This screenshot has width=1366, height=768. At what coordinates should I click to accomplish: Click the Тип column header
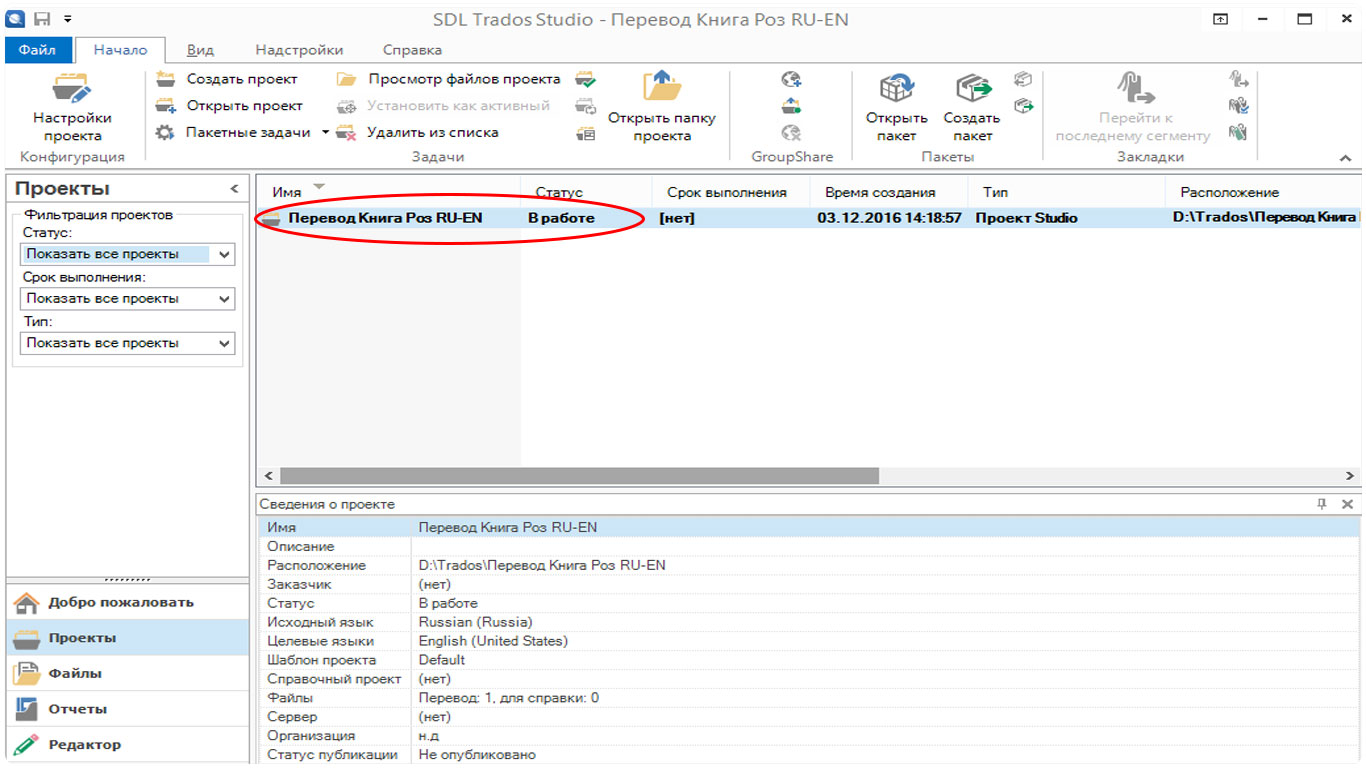tap(1067, 192)
